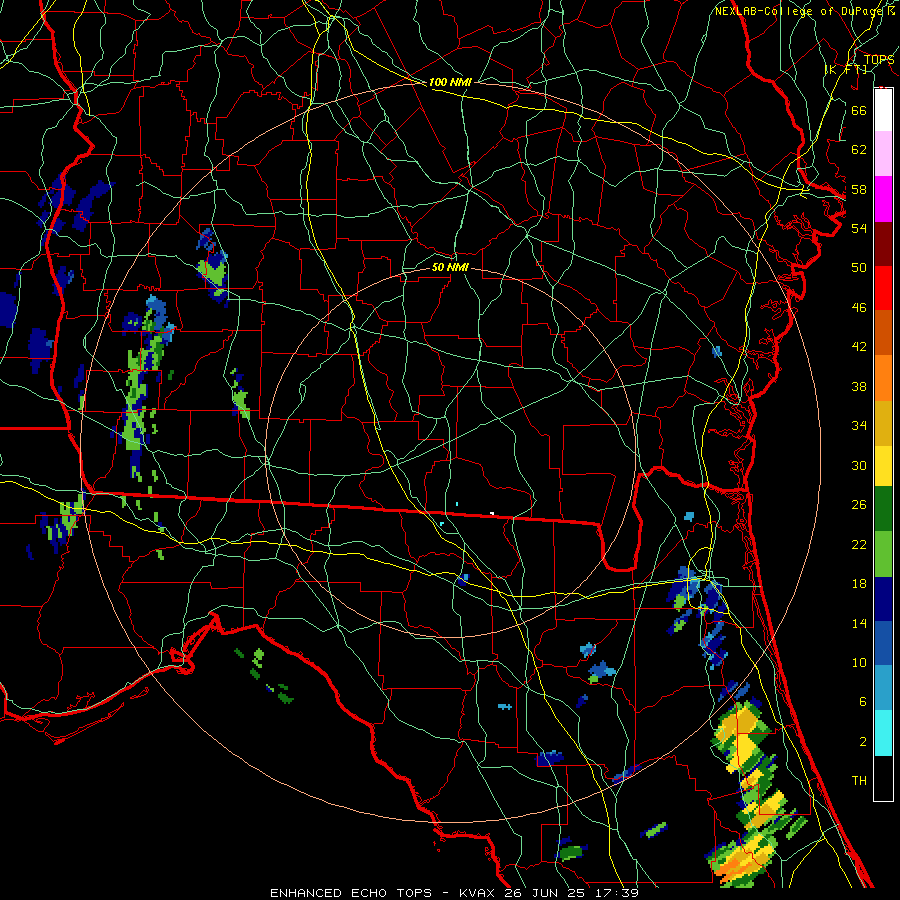Click the legend value "30"
This screenshot has width=900, height=900.
(x=859, y=465)
